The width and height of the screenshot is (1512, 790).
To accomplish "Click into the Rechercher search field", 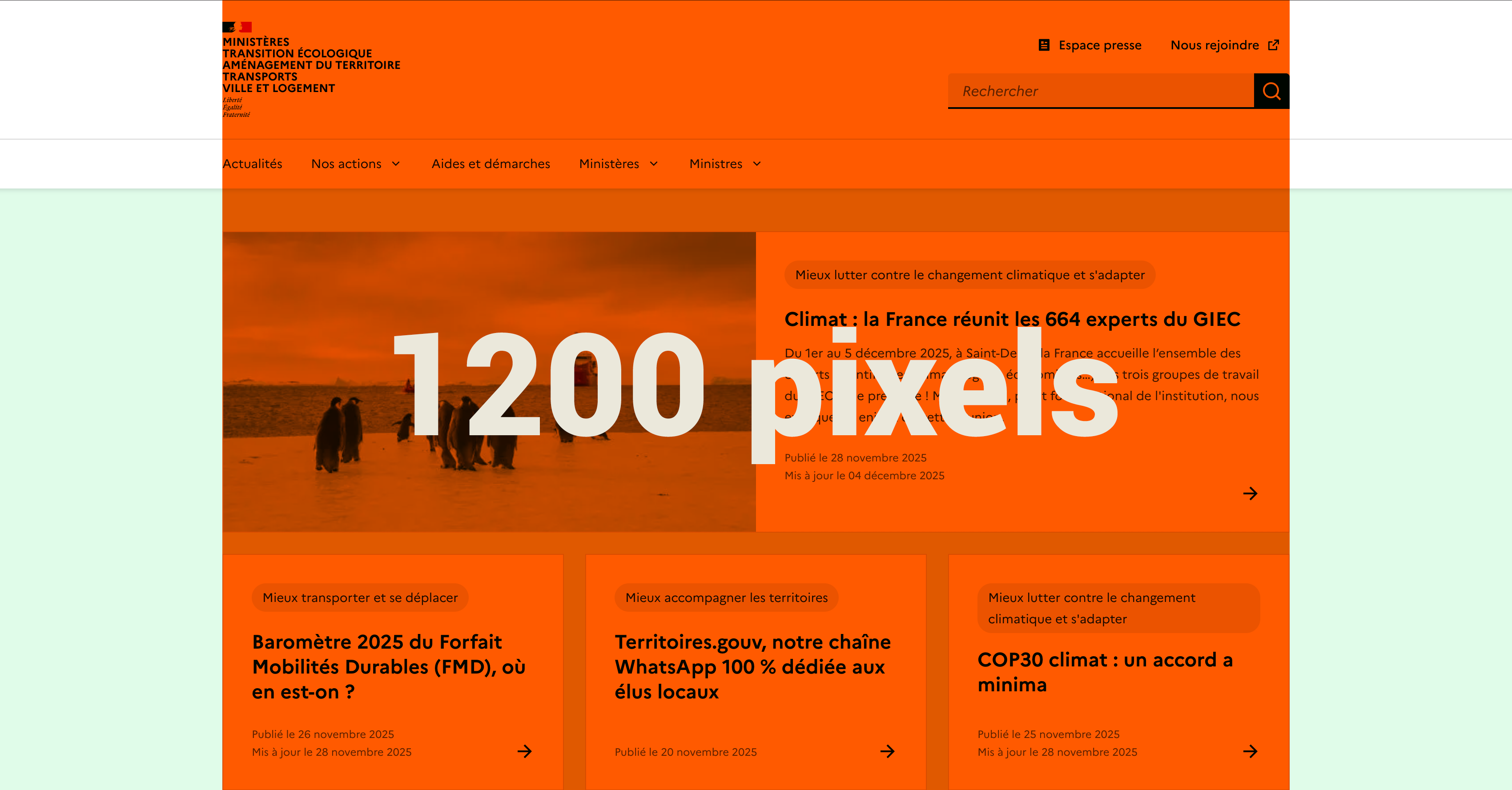I will pos(1101,91).
